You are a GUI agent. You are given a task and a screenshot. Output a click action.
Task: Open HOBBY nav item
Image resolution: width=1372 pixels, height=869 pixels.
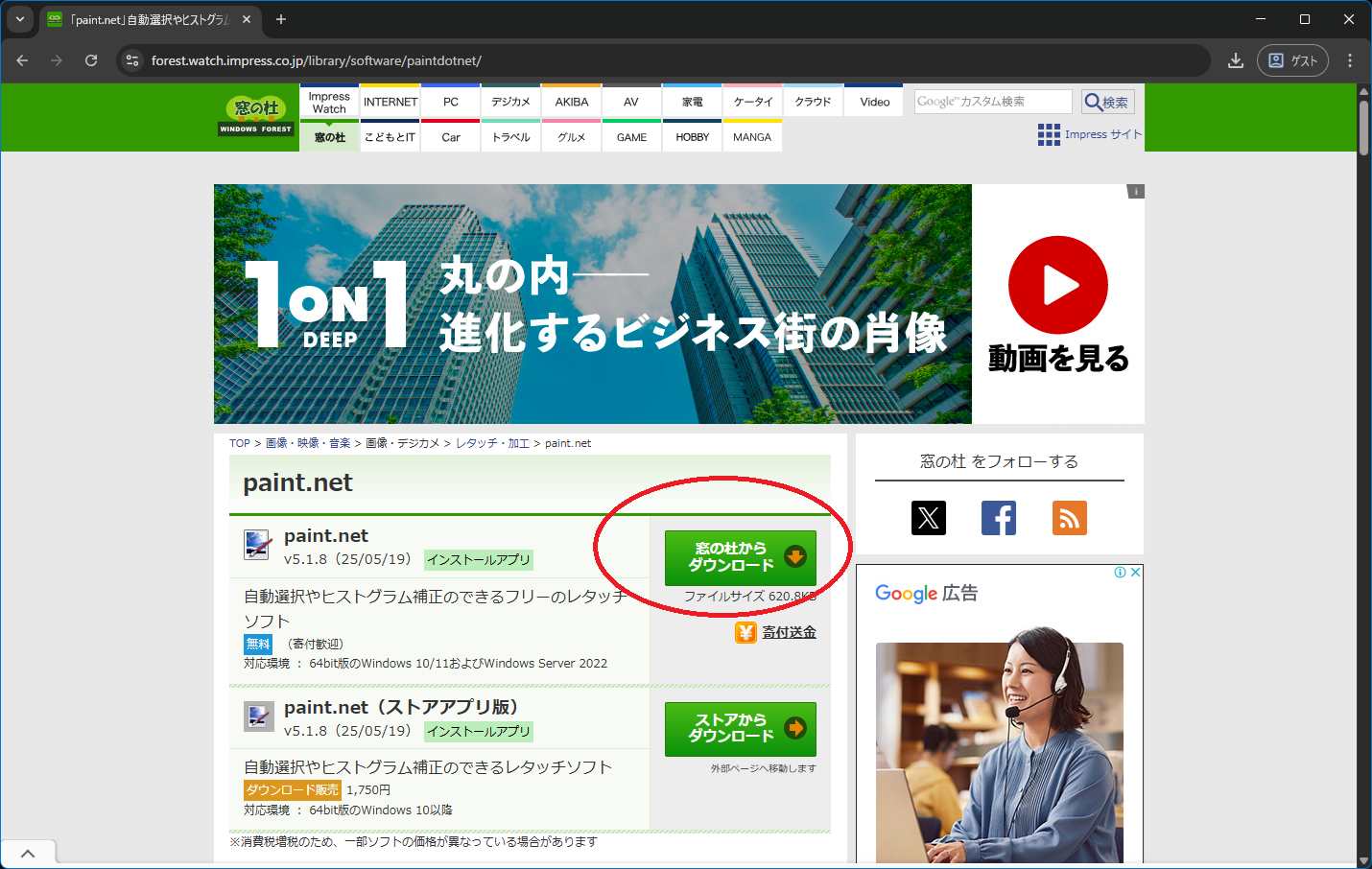(x=693, y=136)
